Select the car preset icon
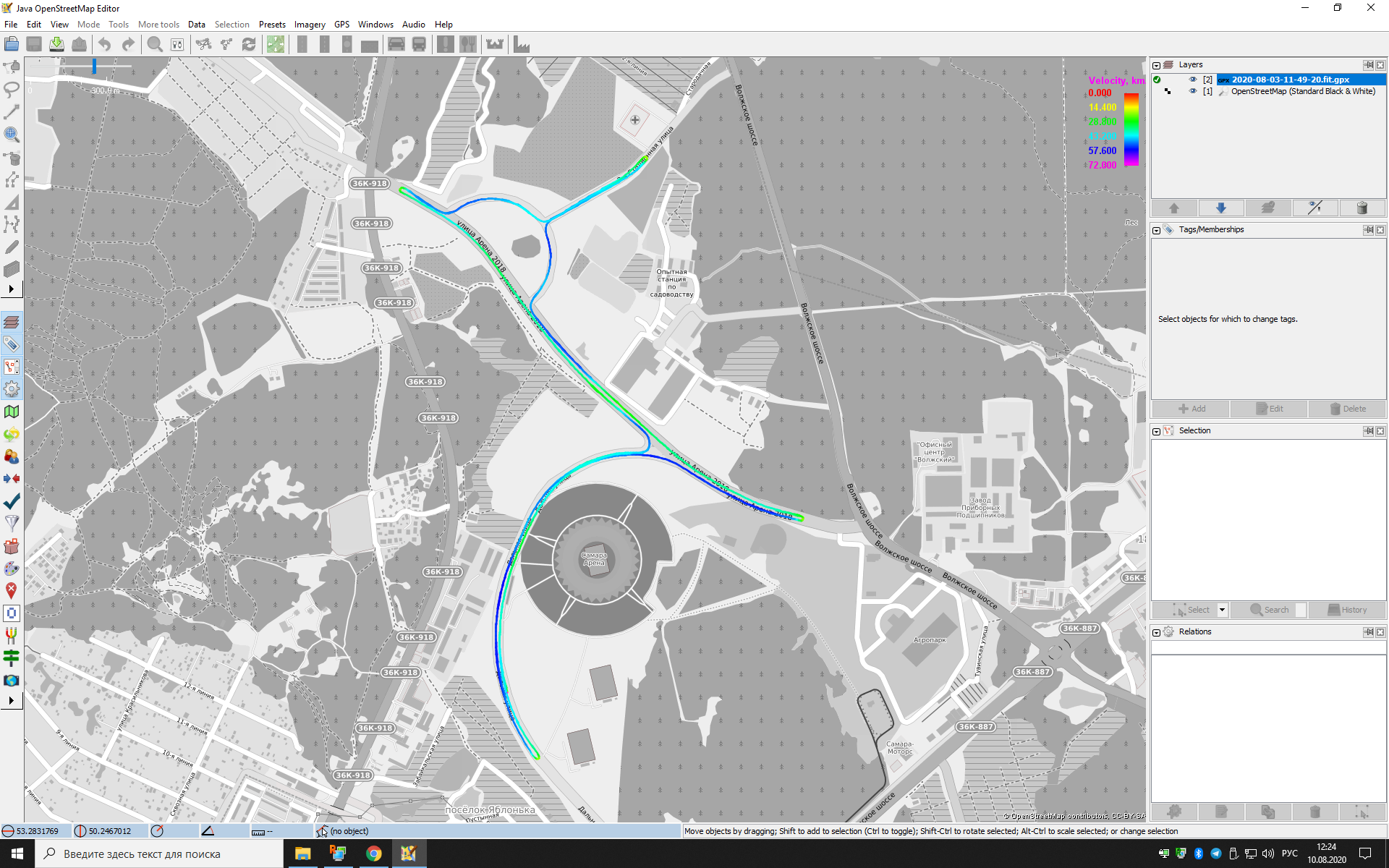This screenshot has width=1389, height=868. 396,45
